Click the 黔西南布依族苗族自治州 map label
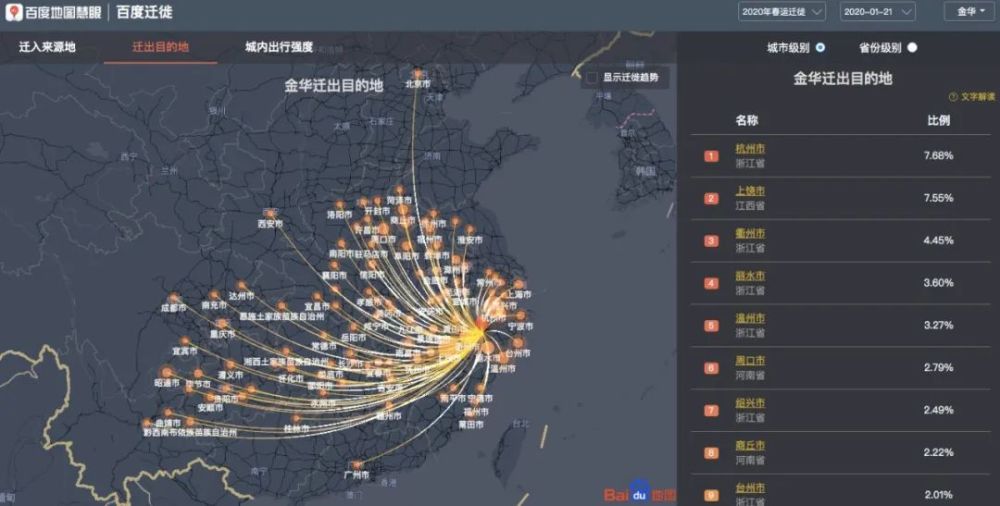Viewport: 1000px width, 506px height. [190, 433]
